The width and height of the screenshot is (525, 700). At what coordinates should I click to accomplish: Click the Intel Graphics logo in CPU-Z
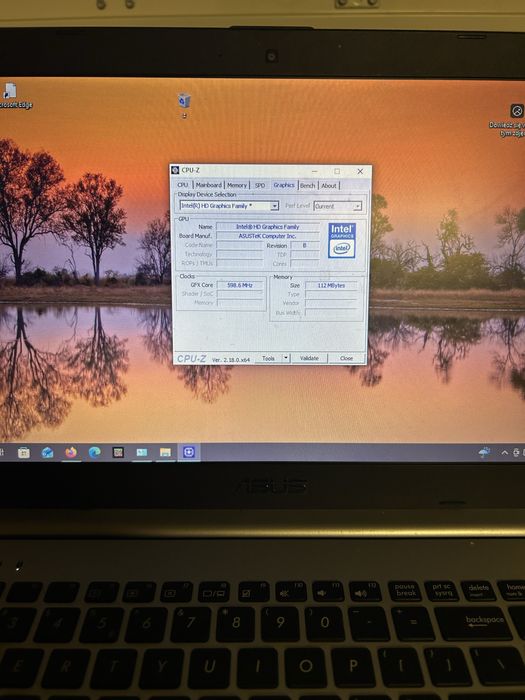[x=342, y=240]
